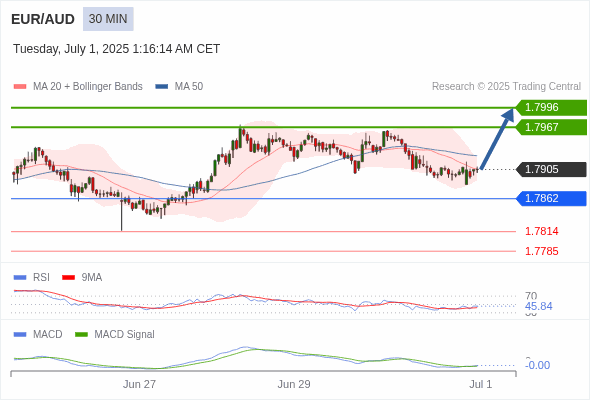The image size is (590, 400).
Task: Click the Jun 29 date axis label
Action: (x=294, y=385)
